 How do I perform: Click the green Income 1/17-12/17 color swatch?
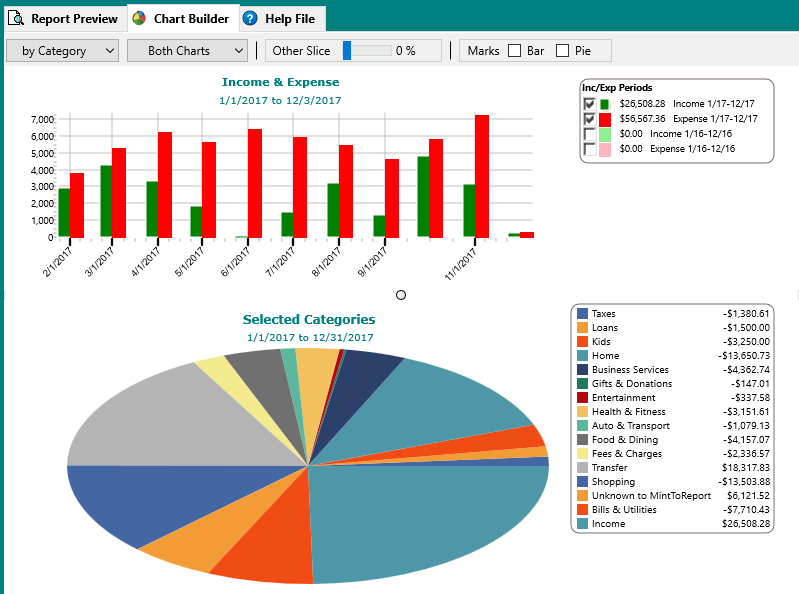pyautogui.click(x=604, y=104)
